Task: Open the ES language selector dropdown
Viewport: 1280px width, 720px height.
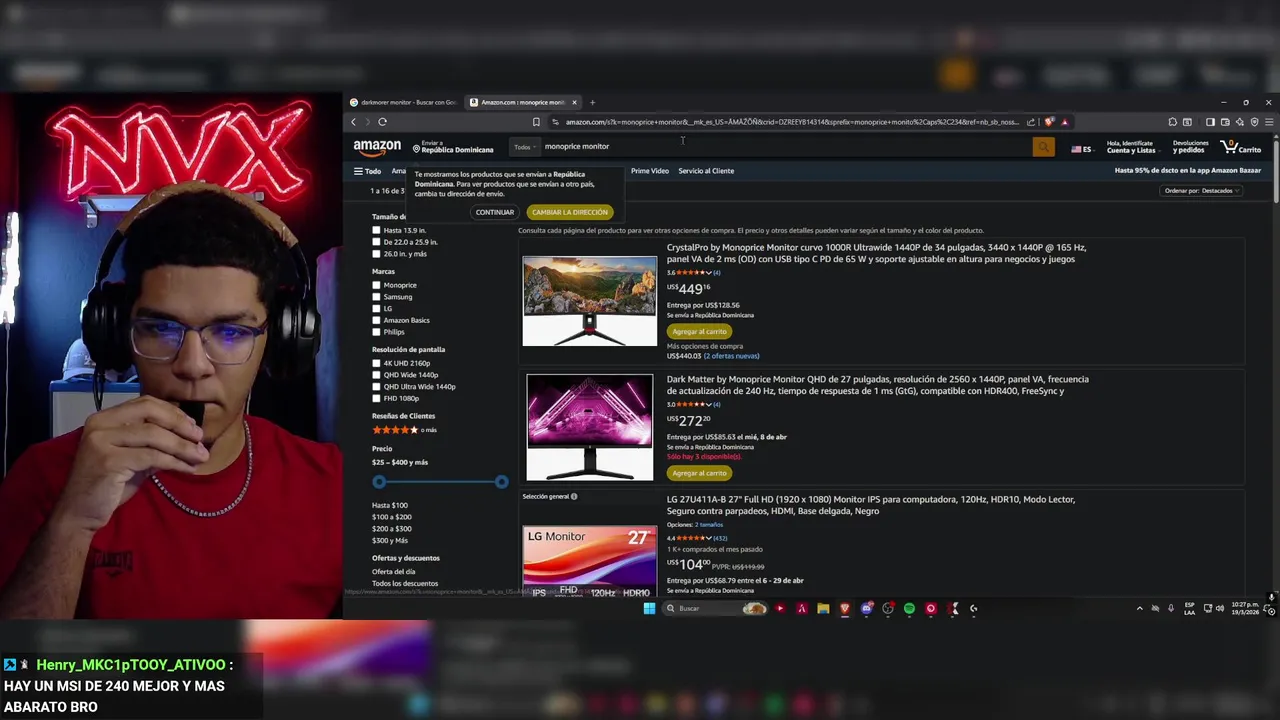Action: pyautogui.click(x=1082, y=149)
